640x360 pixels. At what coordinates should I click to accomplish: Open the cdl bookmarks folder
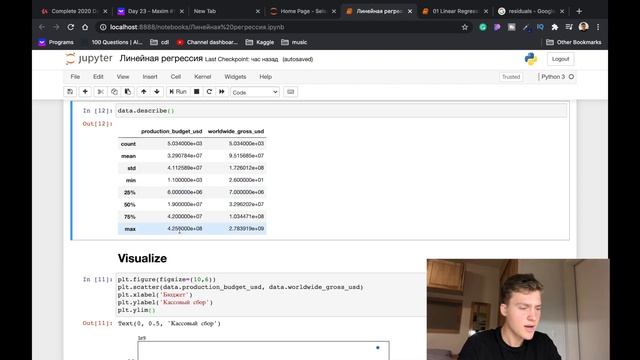(160, 42)
